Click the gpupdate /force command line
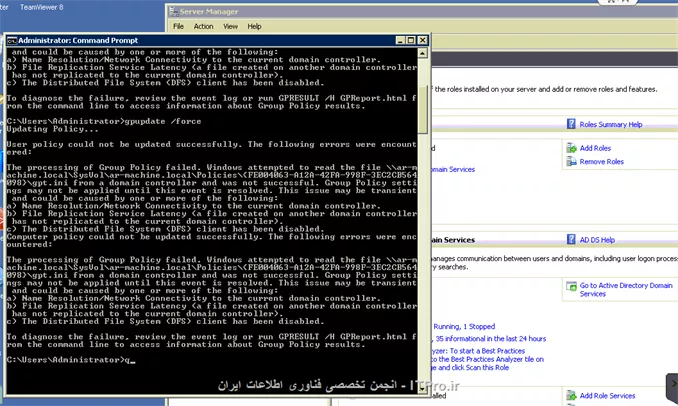 pos(104,121)
